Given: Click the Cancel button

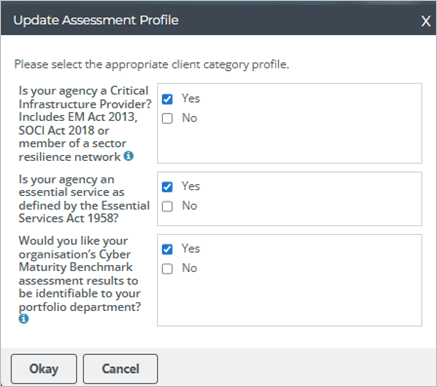Looking at the screenshot, I should tap(120, 369).
